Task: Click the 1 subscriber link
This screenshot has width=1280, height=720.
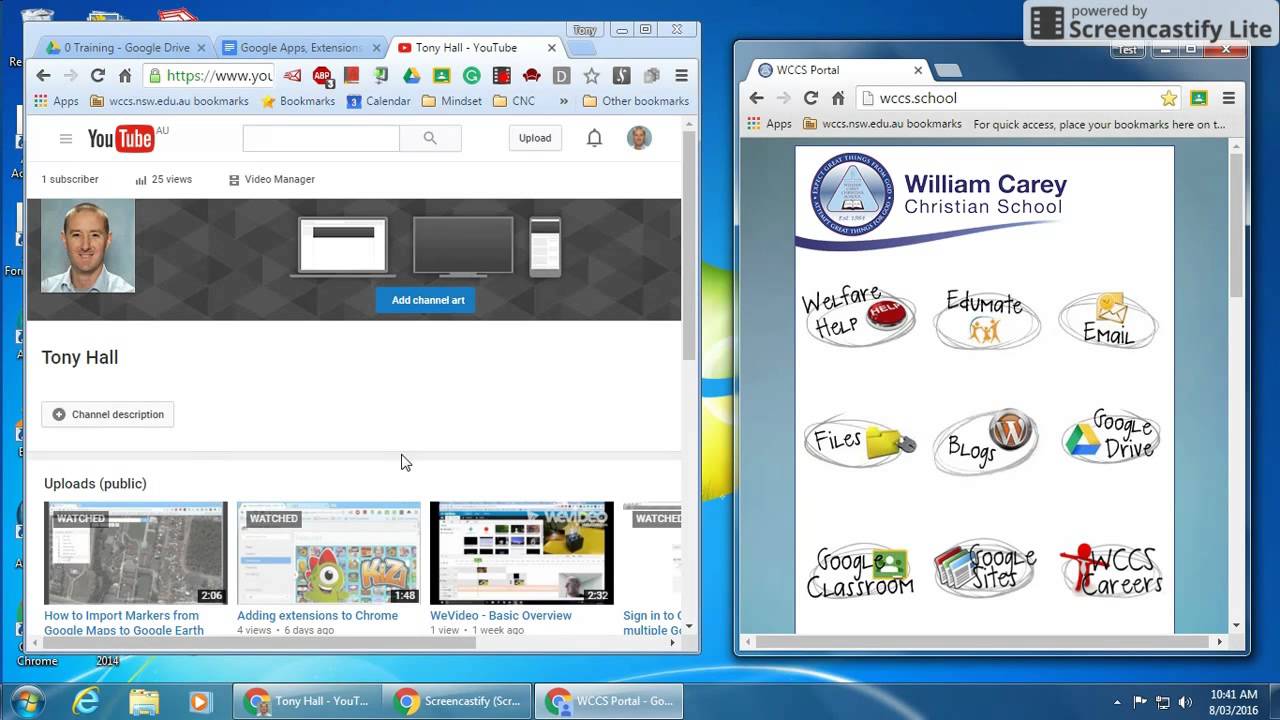Action: pos(70,179)
